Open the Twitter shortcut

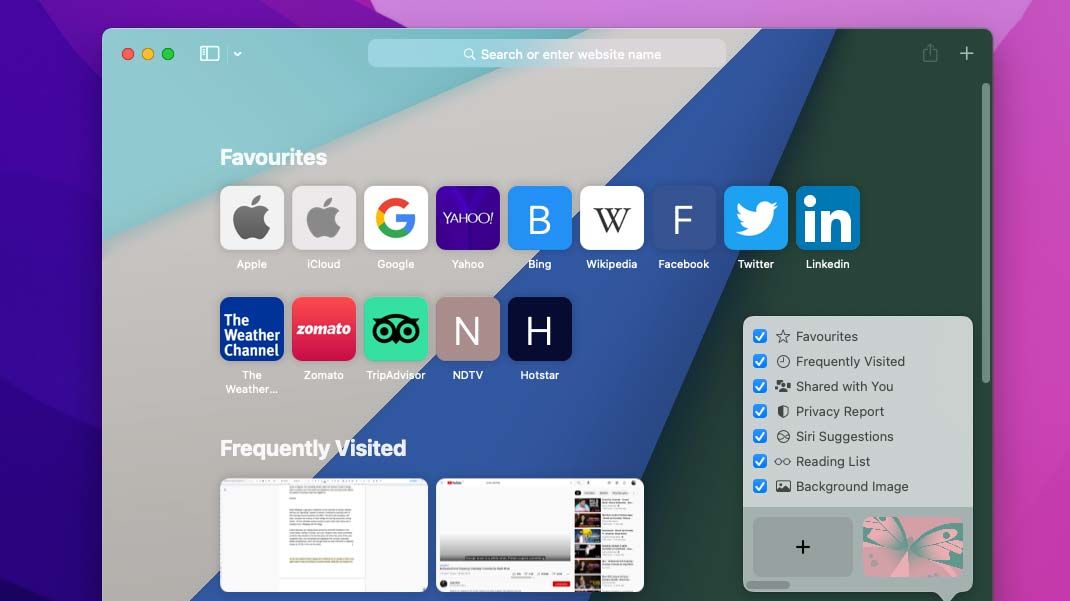(x=755, y=217)
